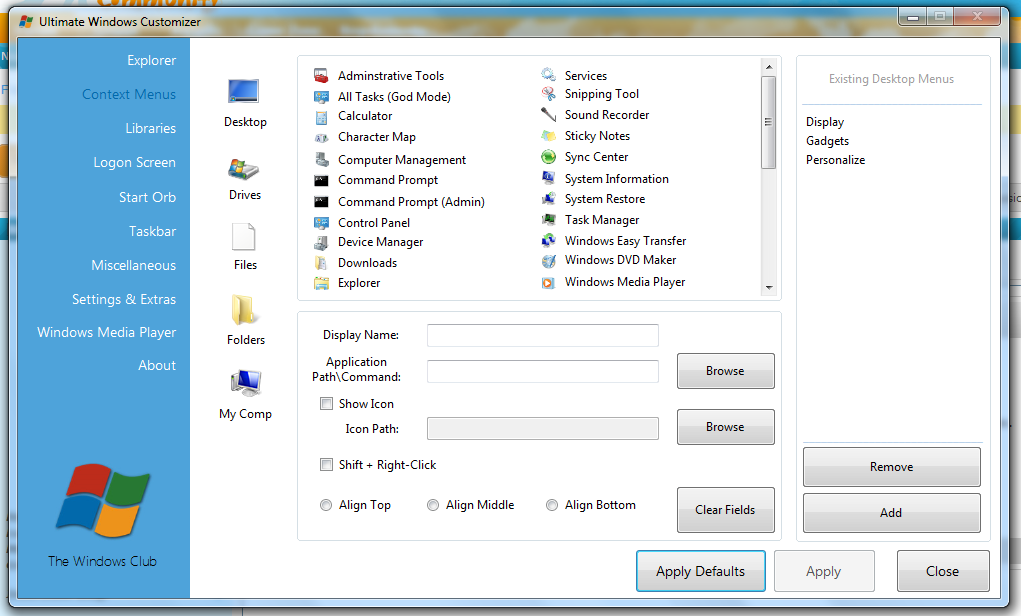Switch to the Start Orb section
Screen dimensions: 1021x616
147,197
